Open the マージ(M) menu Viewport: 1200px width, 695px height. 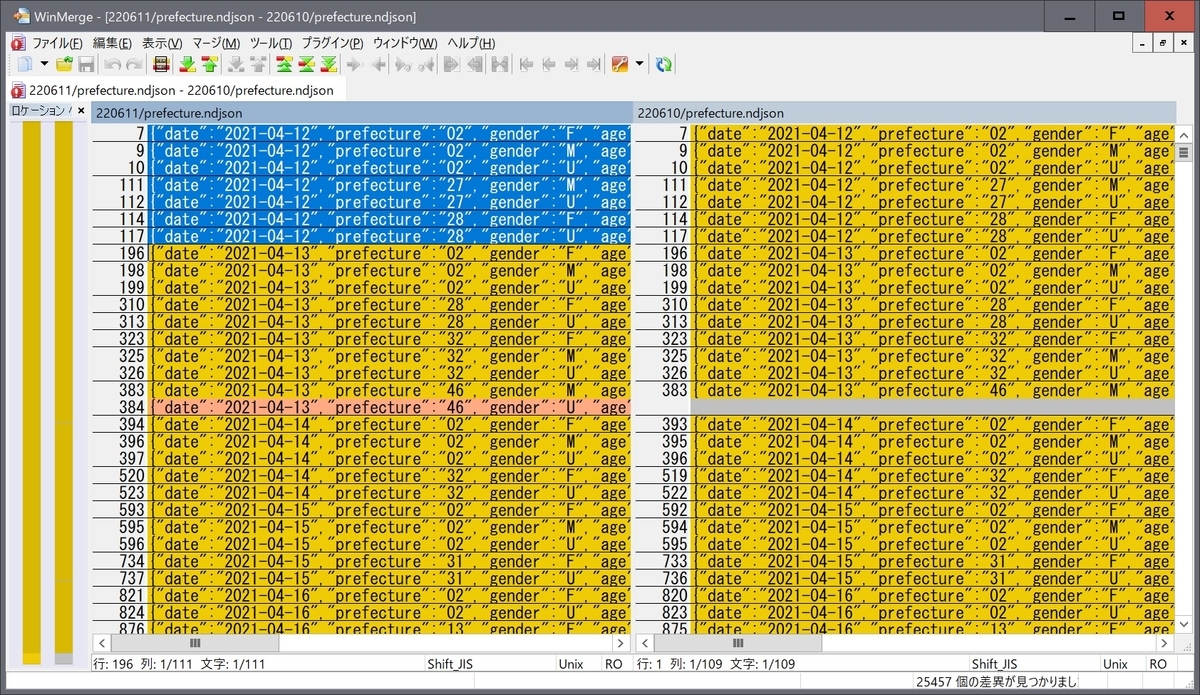coord(216,43)
